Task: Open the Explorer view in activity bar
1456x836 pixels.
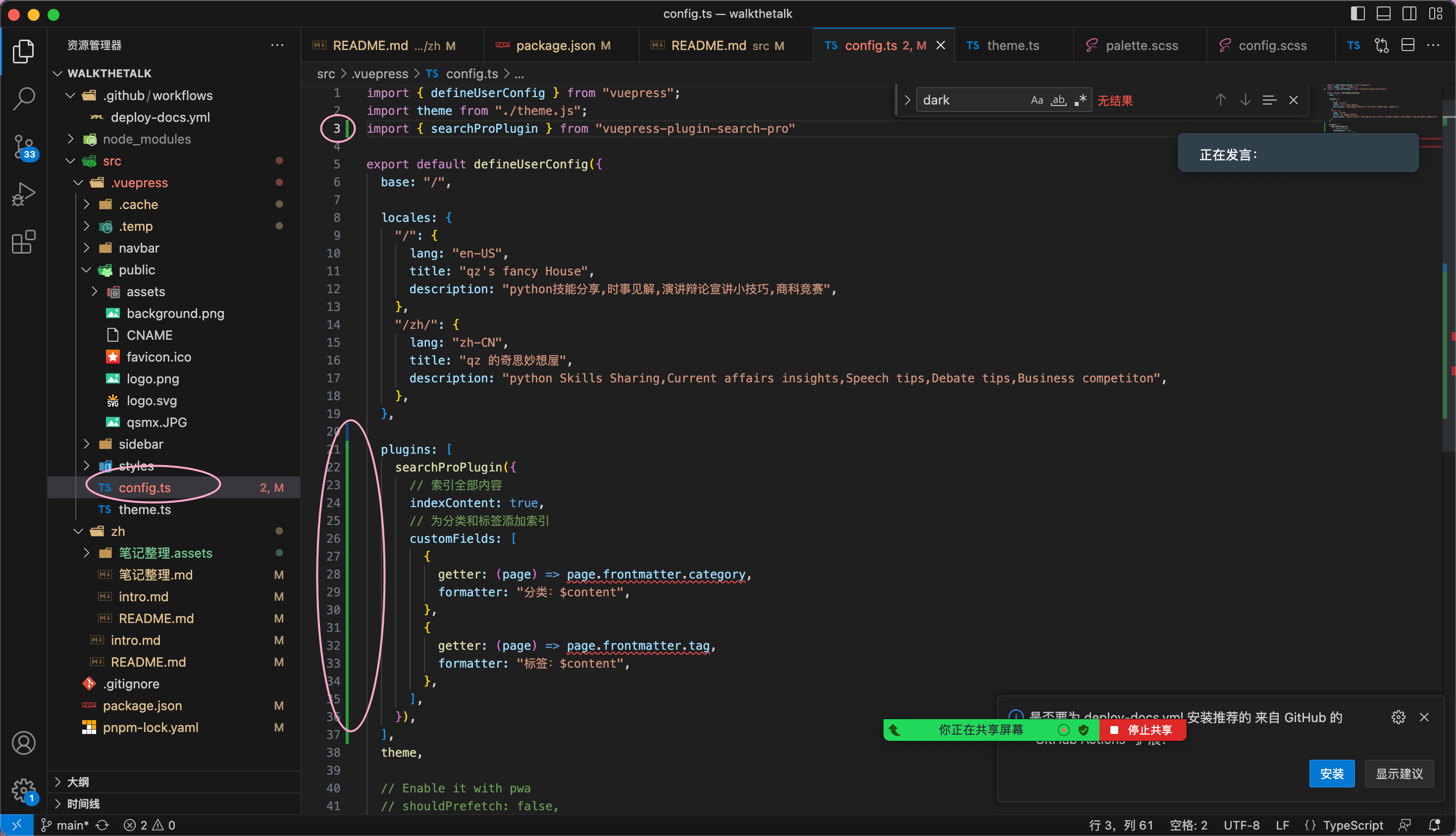Action: [23, 52]
